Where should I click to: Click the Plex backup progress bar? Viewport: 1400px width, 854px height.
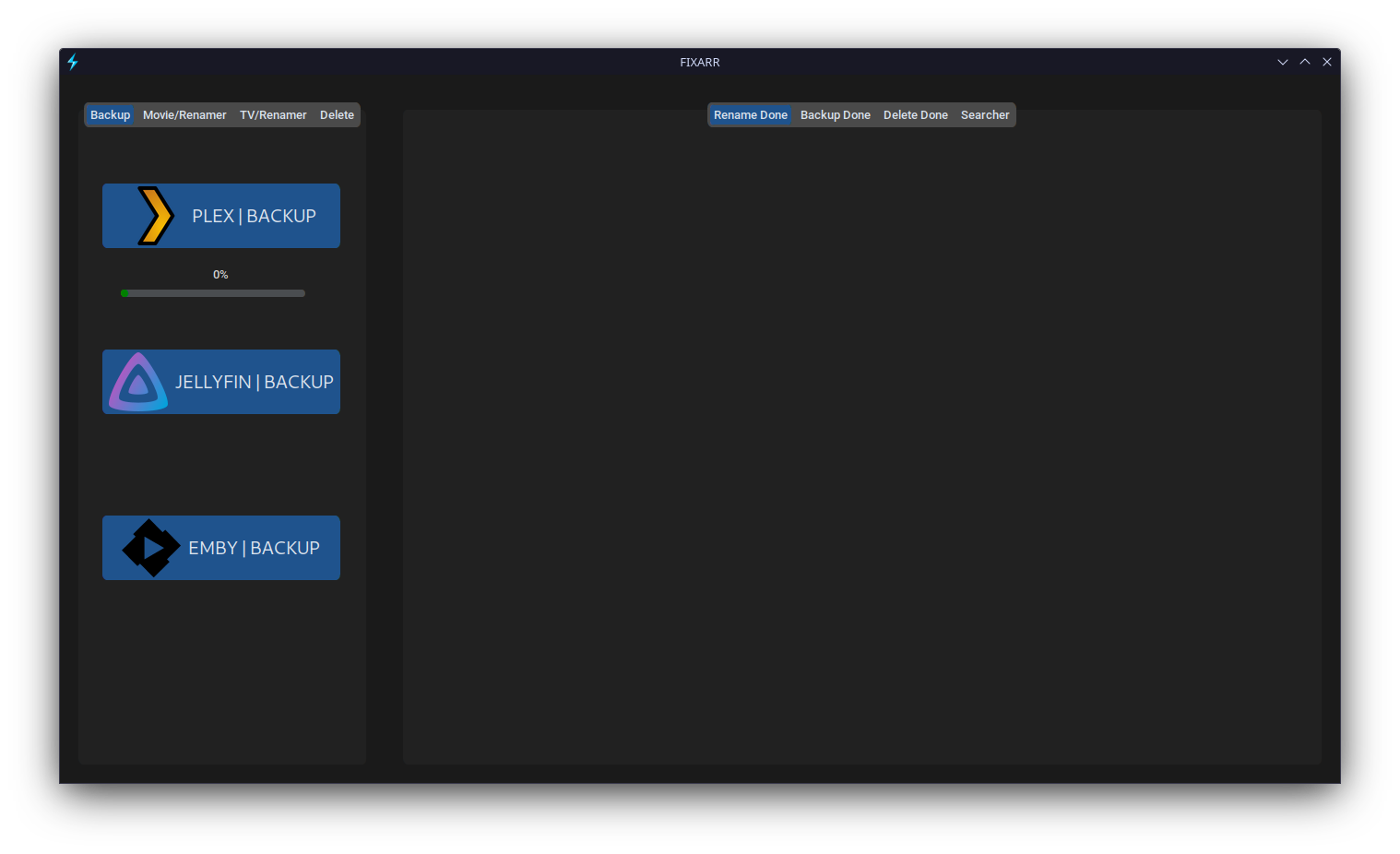pos(213,293)
